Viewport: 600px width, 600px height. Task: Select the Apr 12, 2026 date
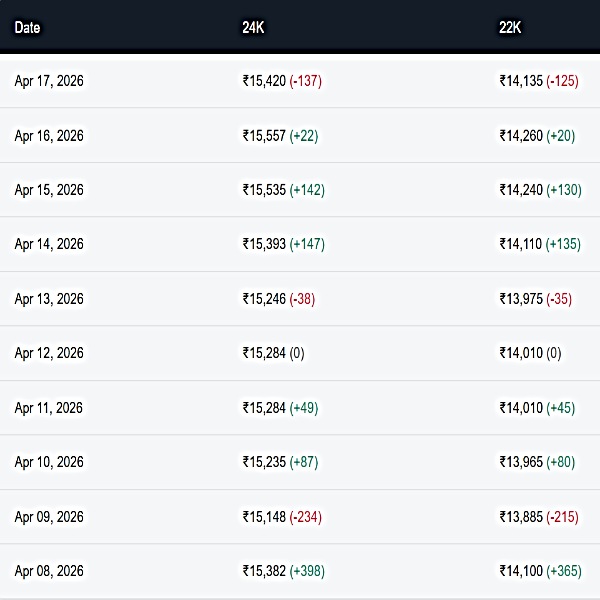[x=49, y=353]
